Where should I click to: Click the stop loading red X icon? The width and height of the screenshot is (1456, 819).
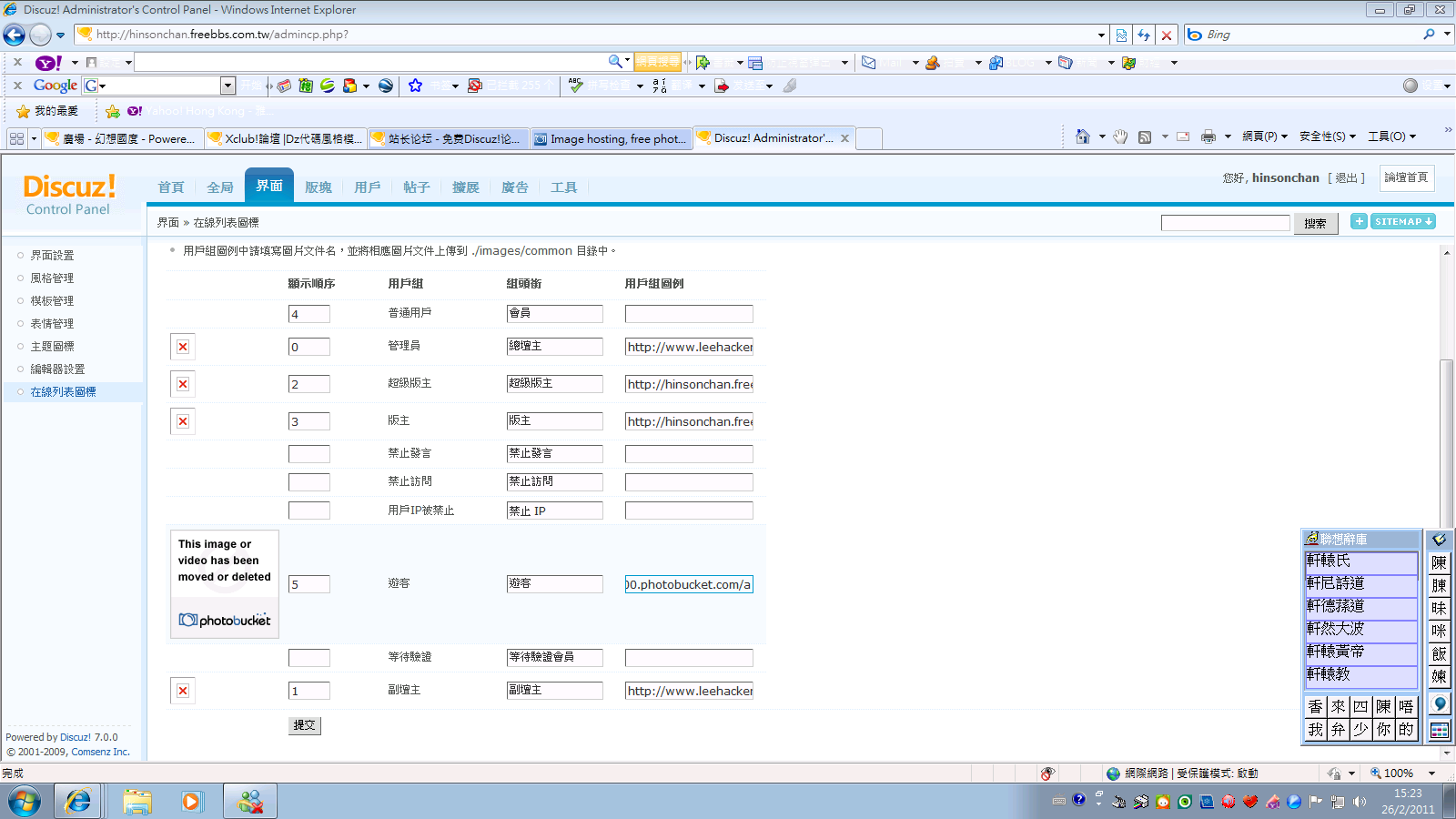pyautogui.click(x=1167, y=35)
